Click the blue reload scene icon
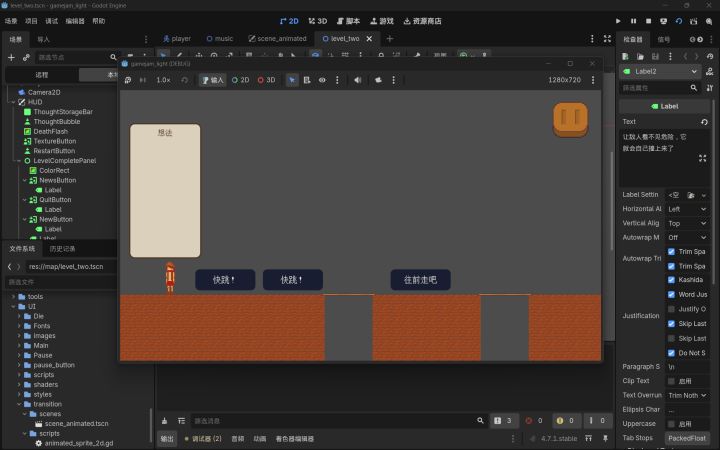 679,21
